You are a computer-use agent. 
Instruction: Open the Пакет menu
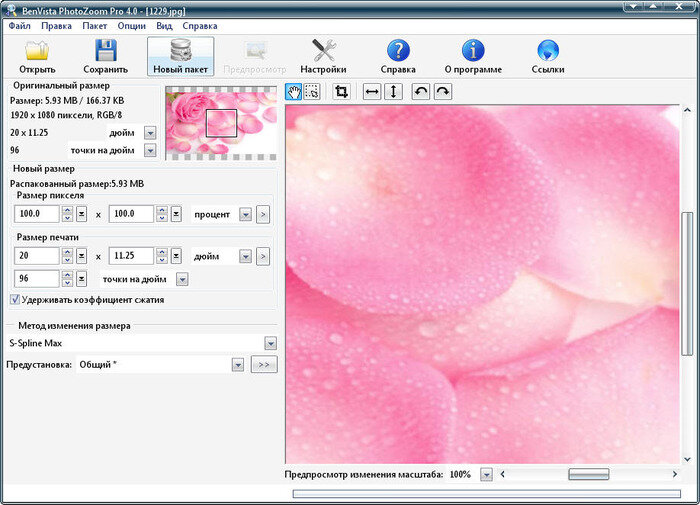(x=95, y=25)
